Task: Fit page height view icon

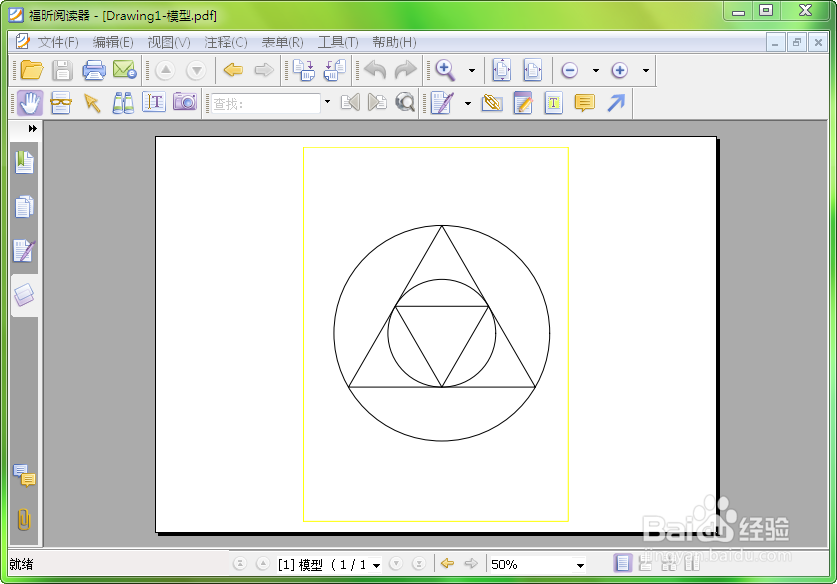Action: (x=501, y=70)
